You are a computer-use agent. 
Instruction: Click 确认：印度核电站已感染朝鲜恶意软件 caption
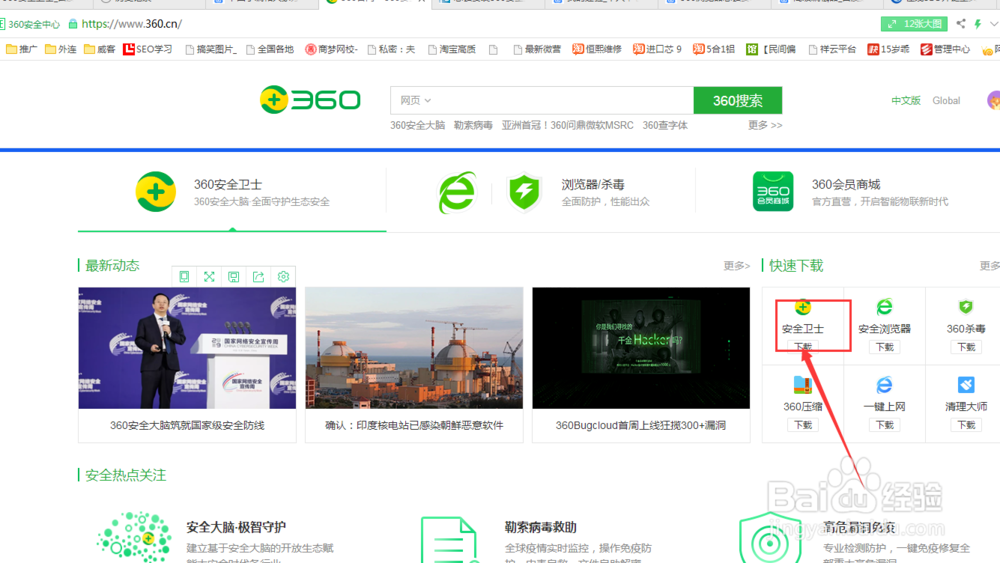414,425
